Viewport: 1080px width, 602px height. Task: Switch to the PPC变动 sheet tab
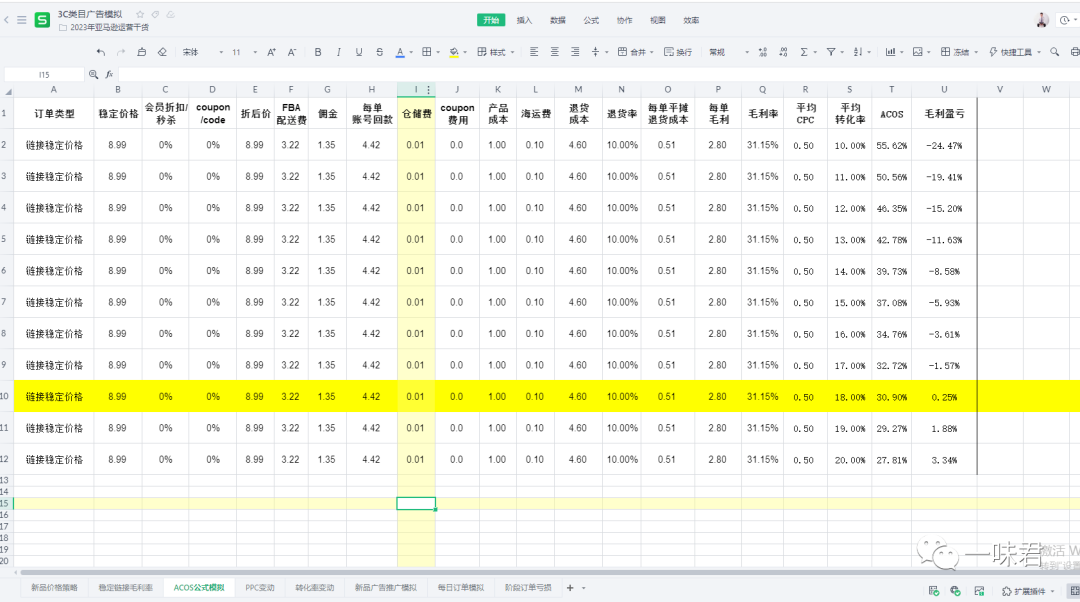pos(259,588)
